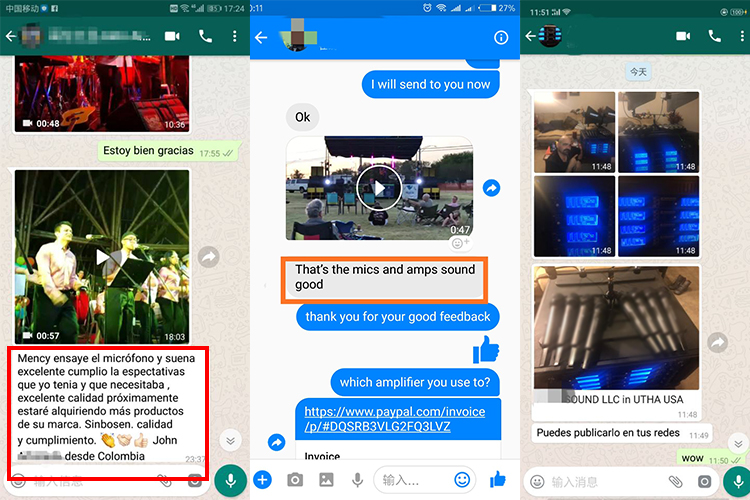Go back from the Messenger conversation
Image resolution: width=750 pixels, height=500 pixels.
click(x=261, y=37)
